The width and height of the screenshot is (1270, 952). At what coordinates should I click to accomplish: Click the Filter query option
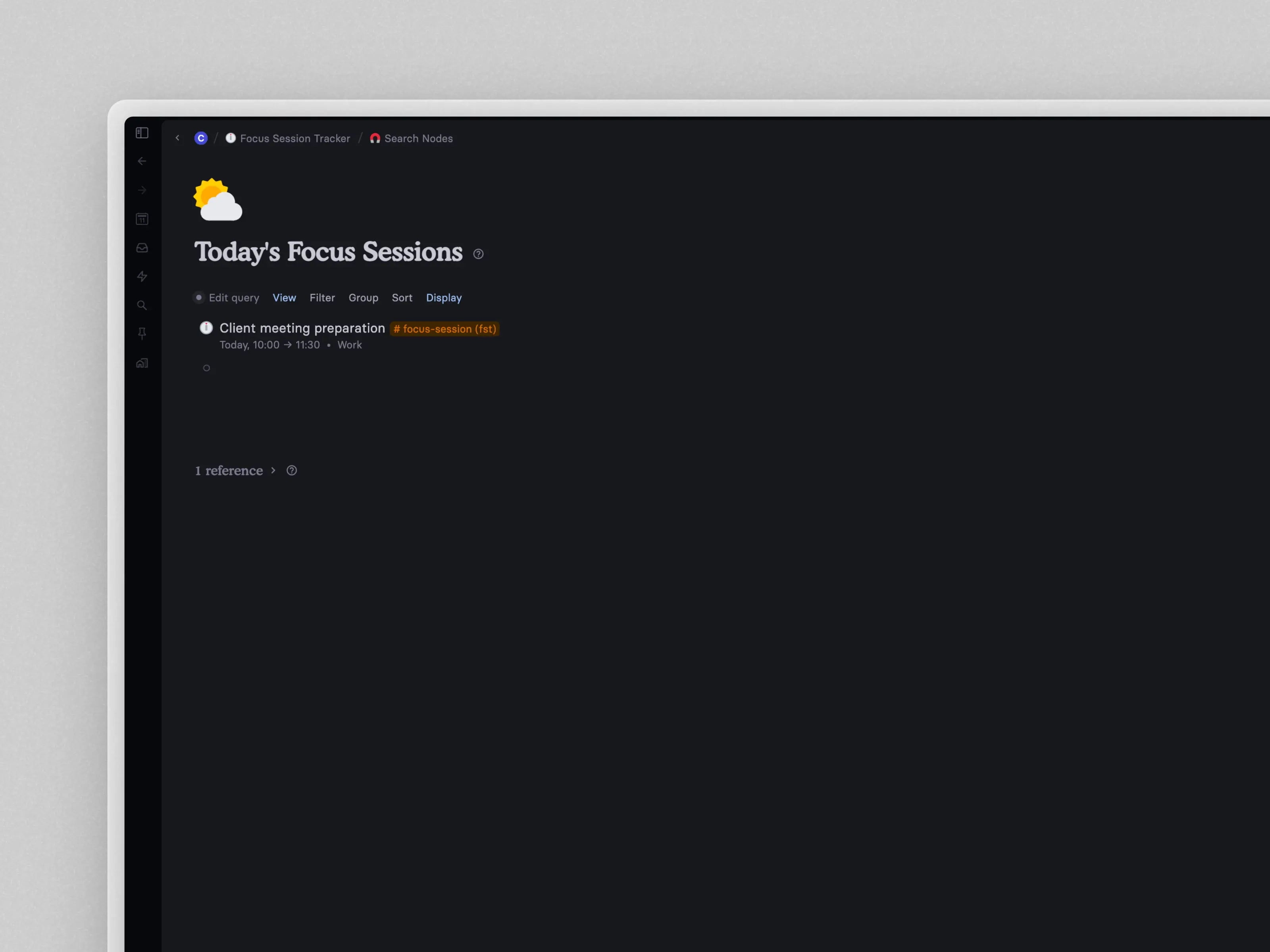tap(322, 297)
